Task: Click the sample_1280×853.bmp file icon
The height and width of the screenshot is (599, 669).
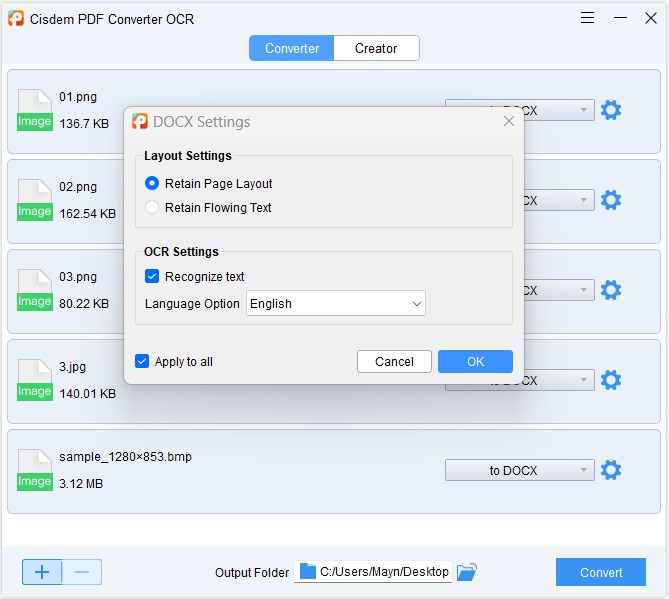Action: pyautogui.click(x=35, y=470)
